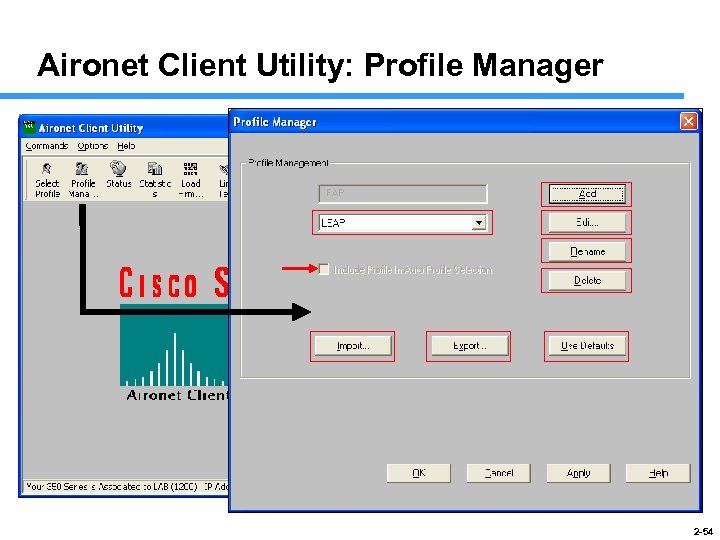
Task: Open Profile Manager from the toolbar
Action: 83,180
